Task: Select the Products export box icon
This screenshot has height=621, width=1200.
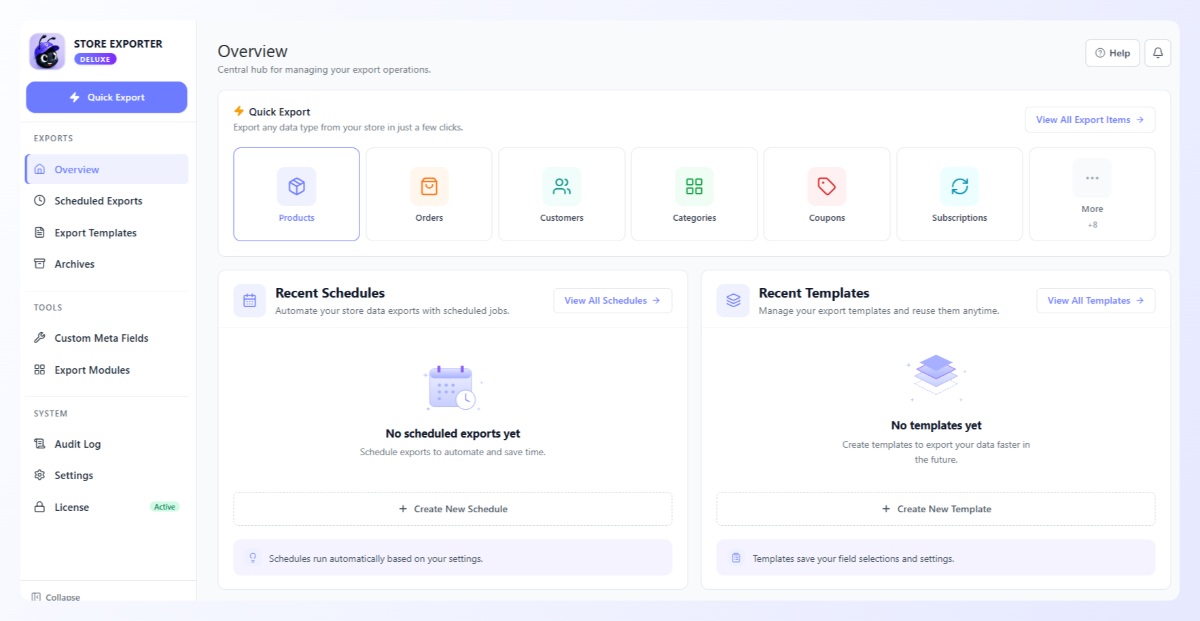Action: (x=296, y=186)
